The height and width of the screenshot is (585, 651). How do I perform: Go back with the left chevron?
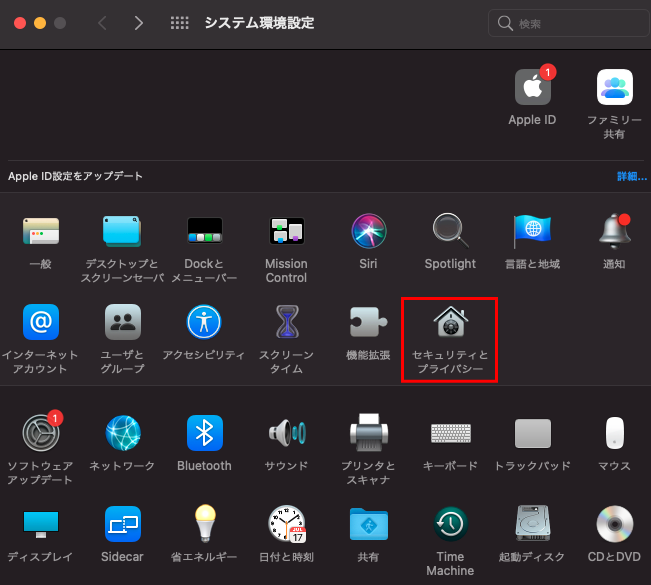coord(102,23)
